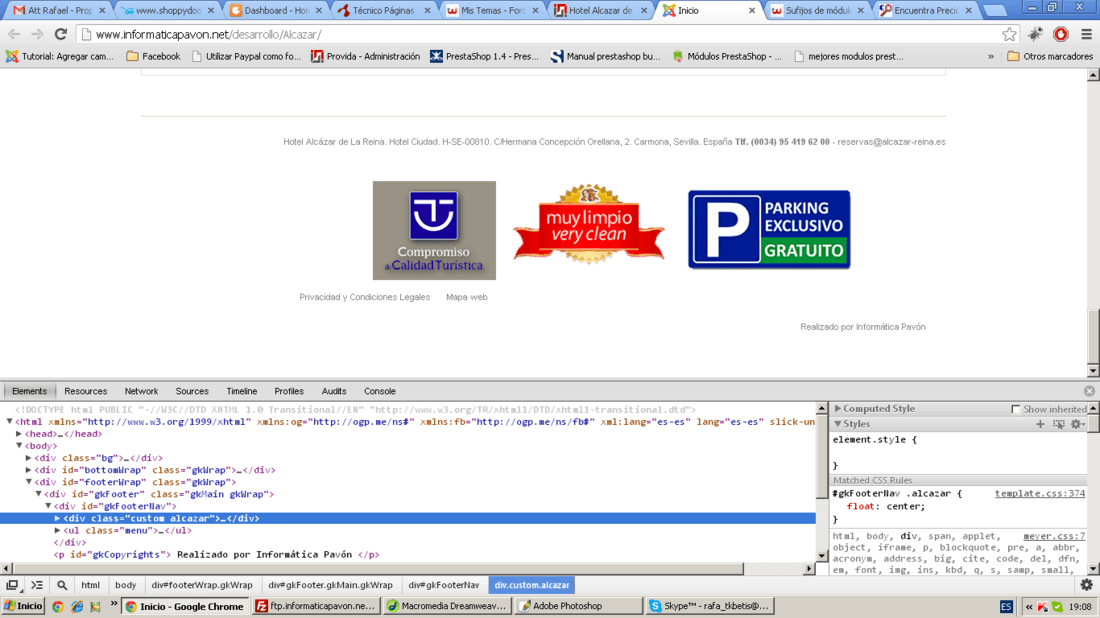1100x618 pixels.
Task: Open the Audits tab
Action: click(x=334, y=391)
